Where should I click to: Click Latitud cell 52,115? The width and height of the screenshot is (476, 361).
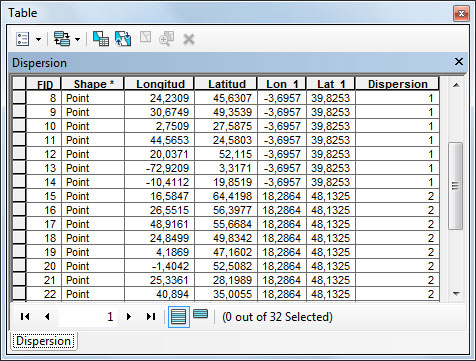(x=226, y=154)
